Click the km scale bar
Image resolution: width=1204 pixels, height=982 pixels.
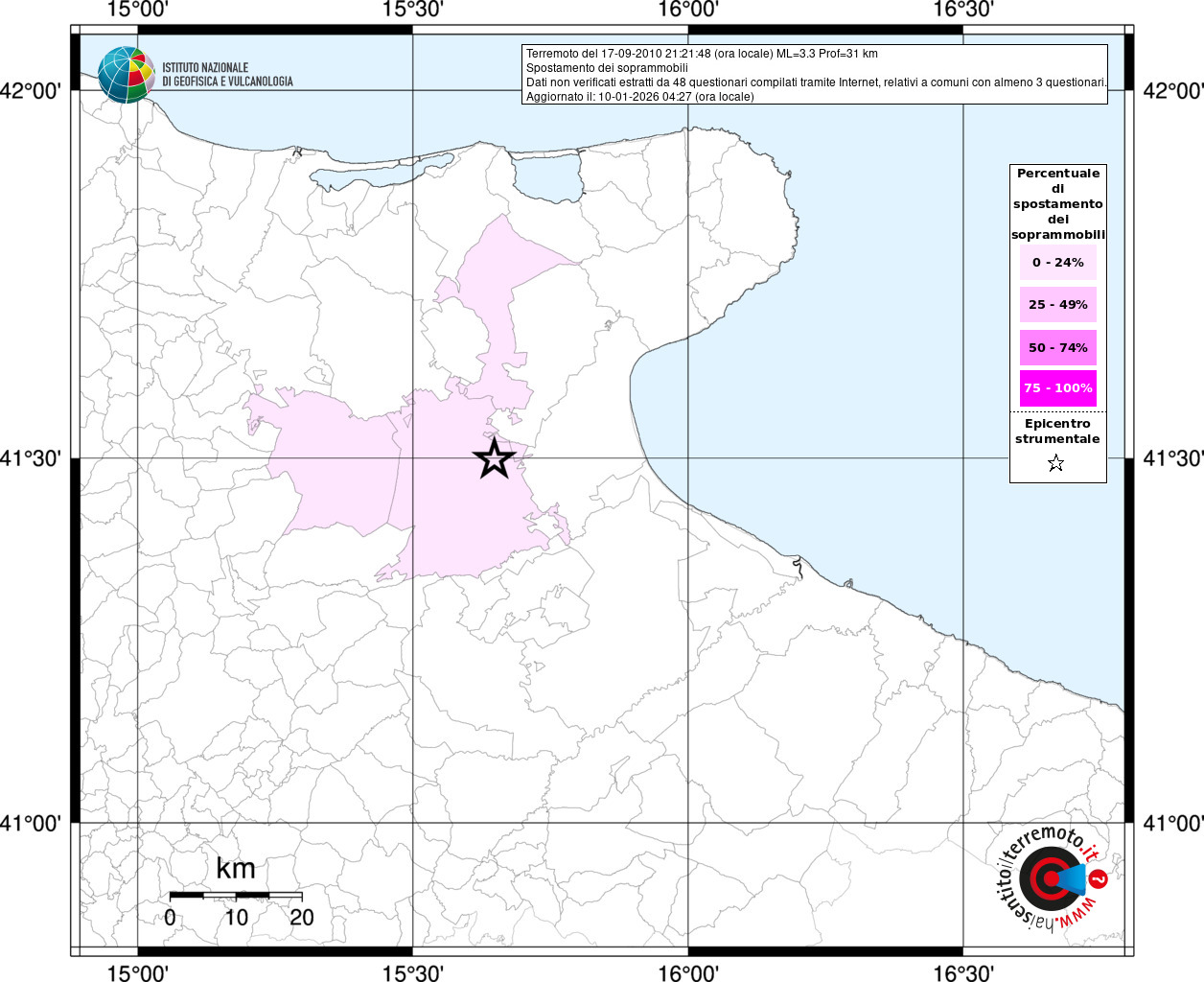236,895
